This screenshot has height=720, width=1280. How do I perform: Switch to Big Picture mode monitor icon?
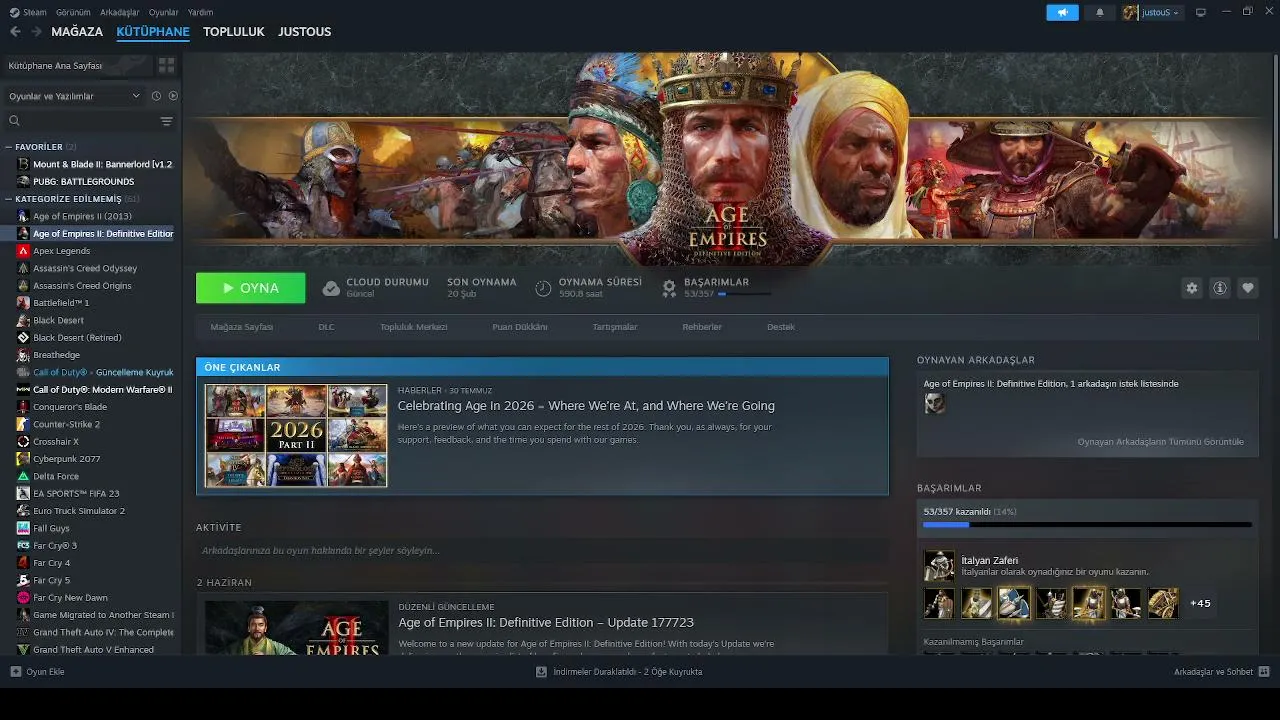pyautogui.click(x=1201, y=12)
